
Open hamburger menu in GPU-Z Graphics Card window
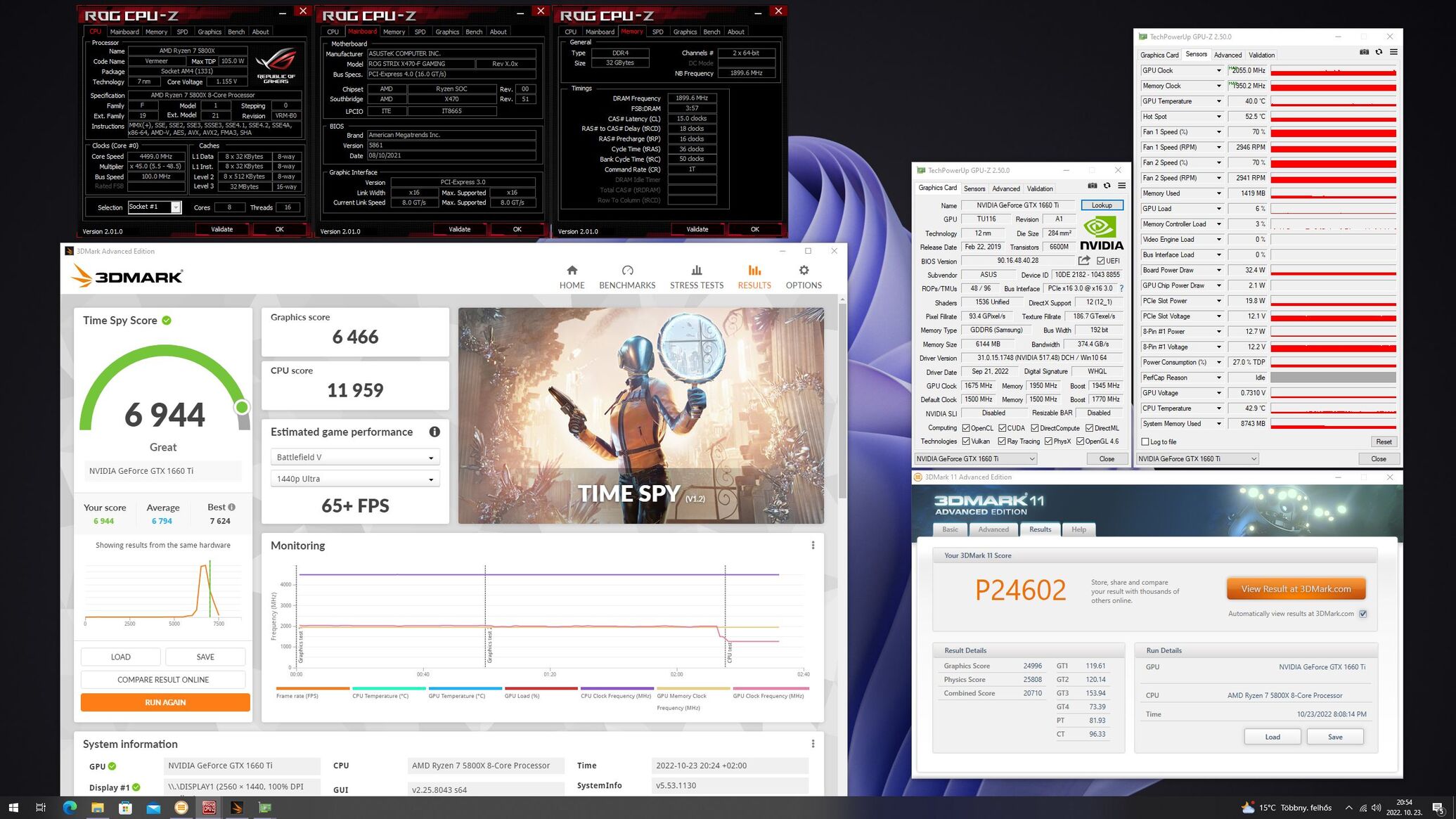(x=1121, y=186)
